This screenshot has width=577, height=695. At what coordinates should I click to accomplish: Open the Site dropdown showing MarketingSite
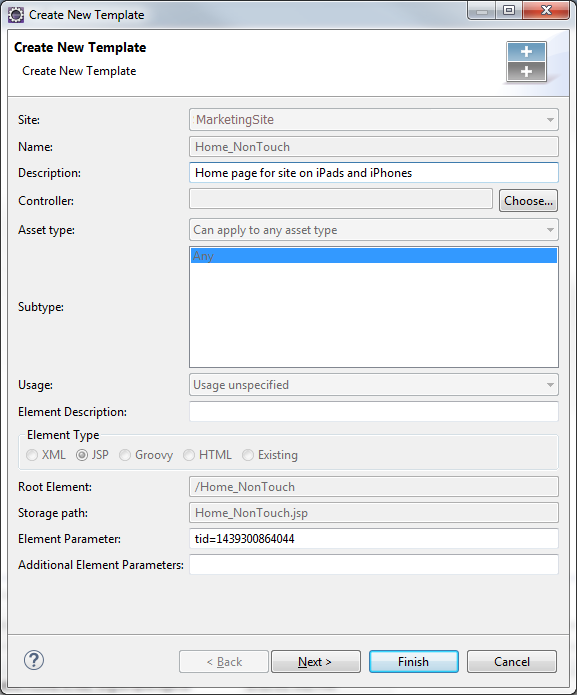pos(374,120)
